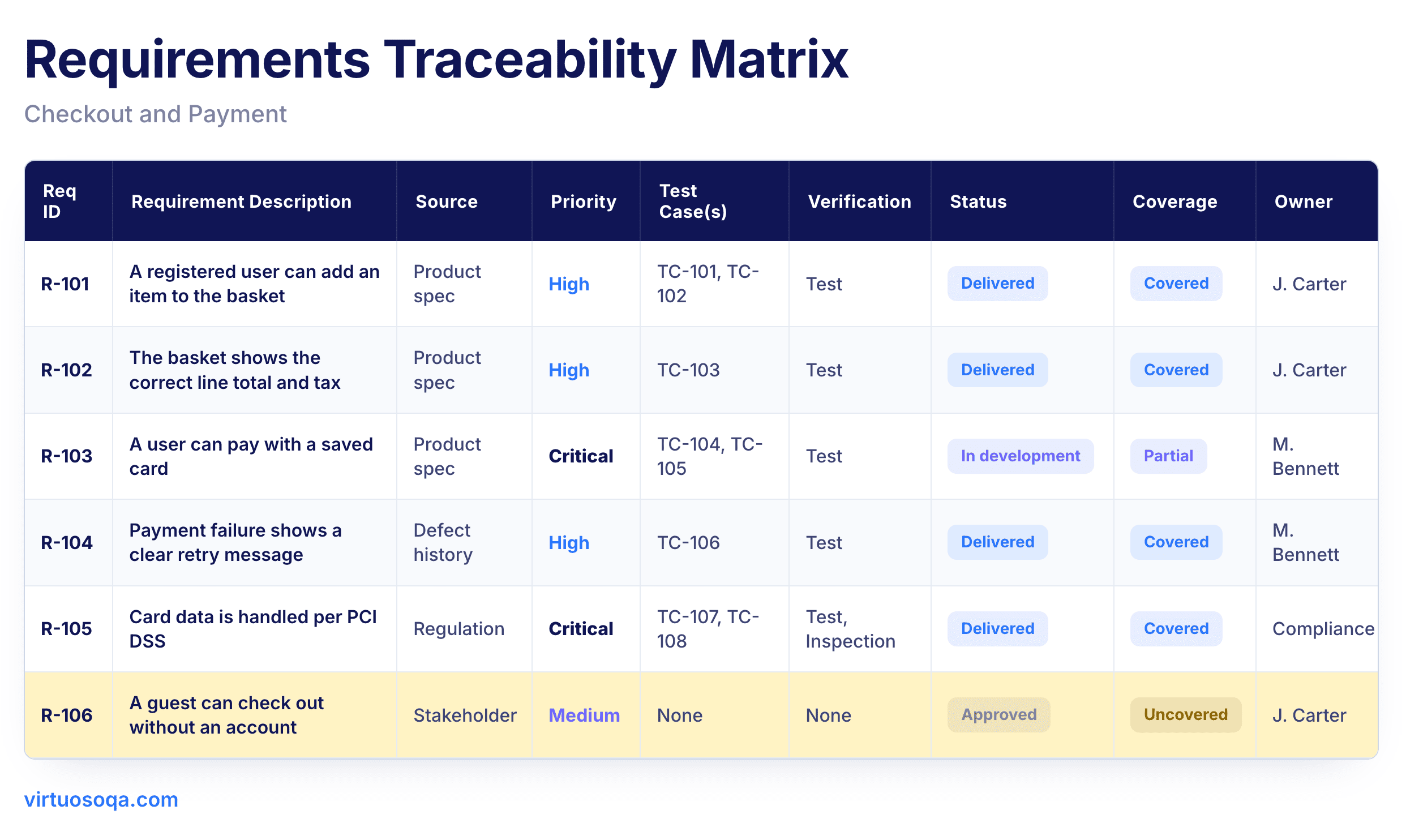Image resolution: width=1406 pixels, height=840 pixels.
Task: Click the Critical priority in row R-103
Action: point(581,456)
